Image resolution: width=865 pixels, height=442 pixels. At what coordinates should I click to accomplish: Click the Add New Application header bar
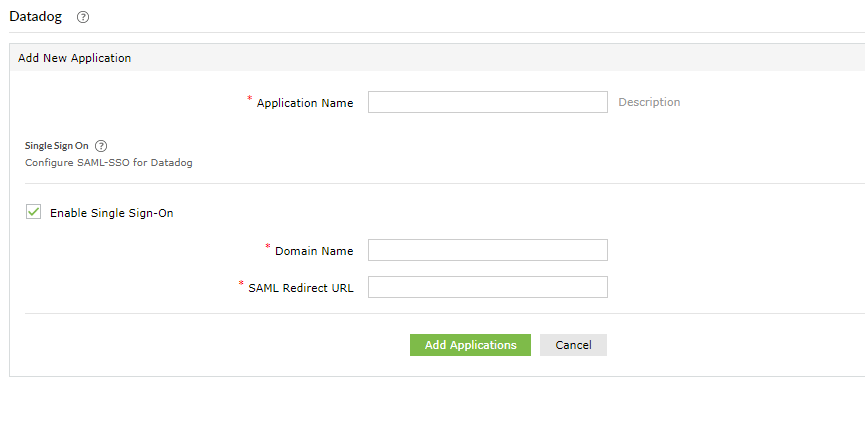click(74, 58)
